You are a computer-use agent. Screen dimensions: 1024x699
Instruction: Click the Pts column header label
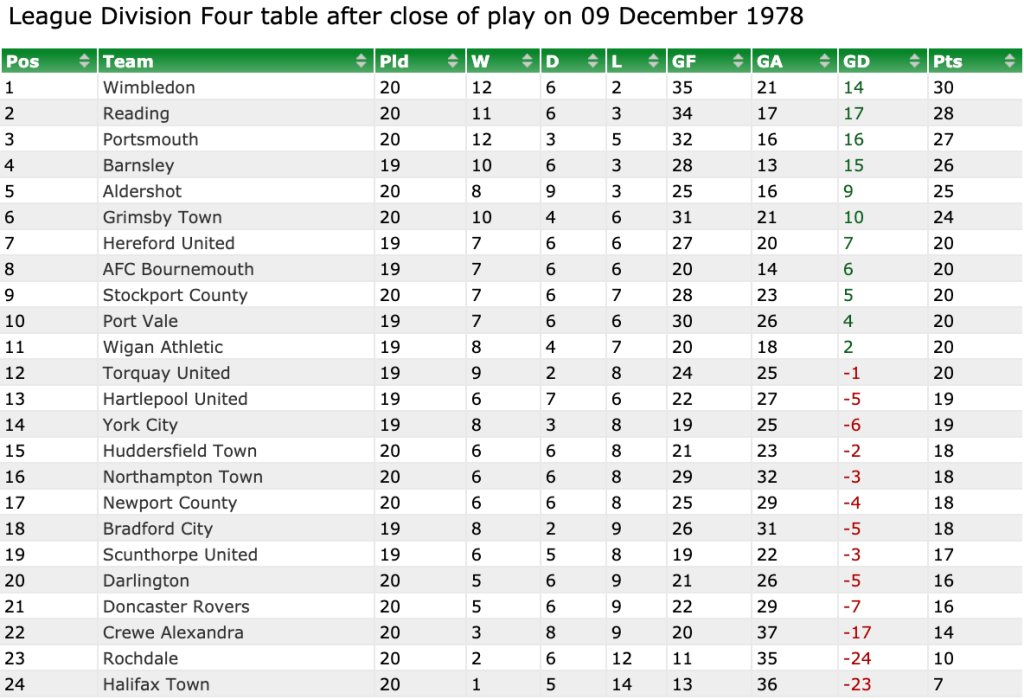pos(947,62)
